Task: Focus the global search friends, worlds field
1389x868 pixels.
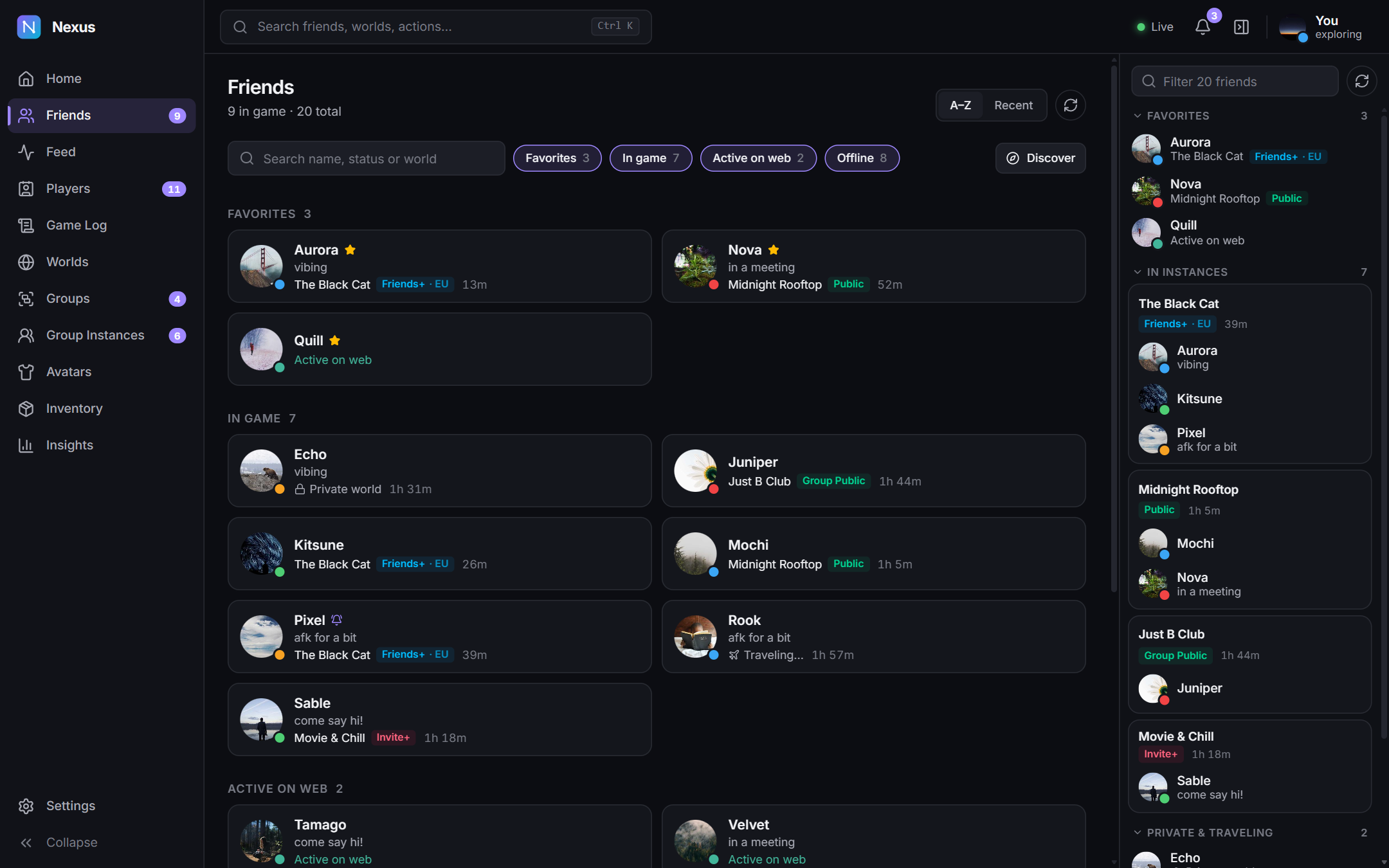Action: (435, 27)
